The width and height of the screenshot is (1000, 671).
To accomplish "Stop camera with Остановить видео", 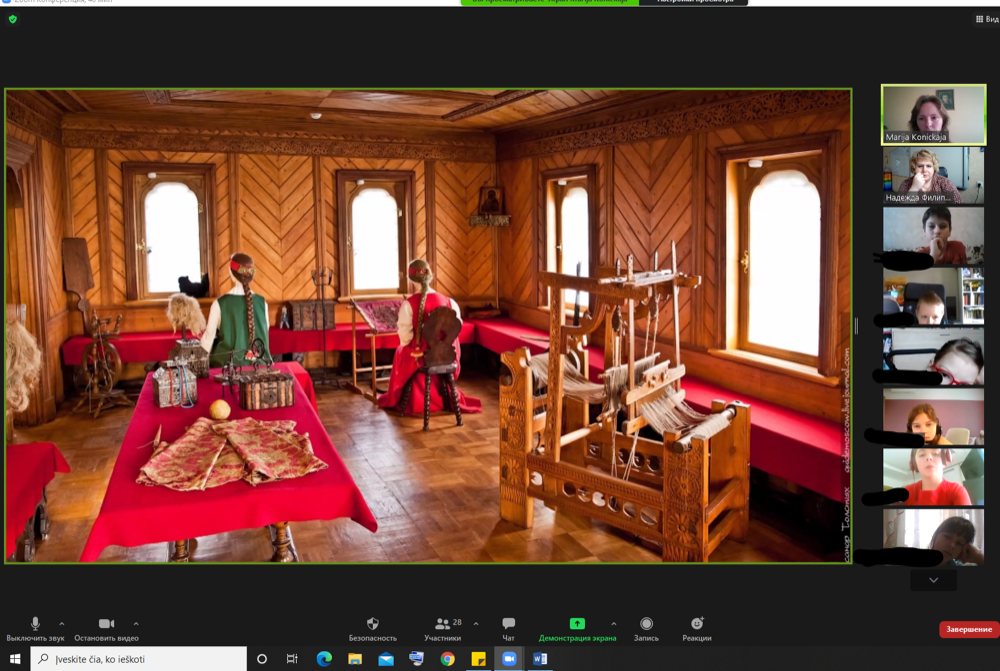I will coord(106,628).
